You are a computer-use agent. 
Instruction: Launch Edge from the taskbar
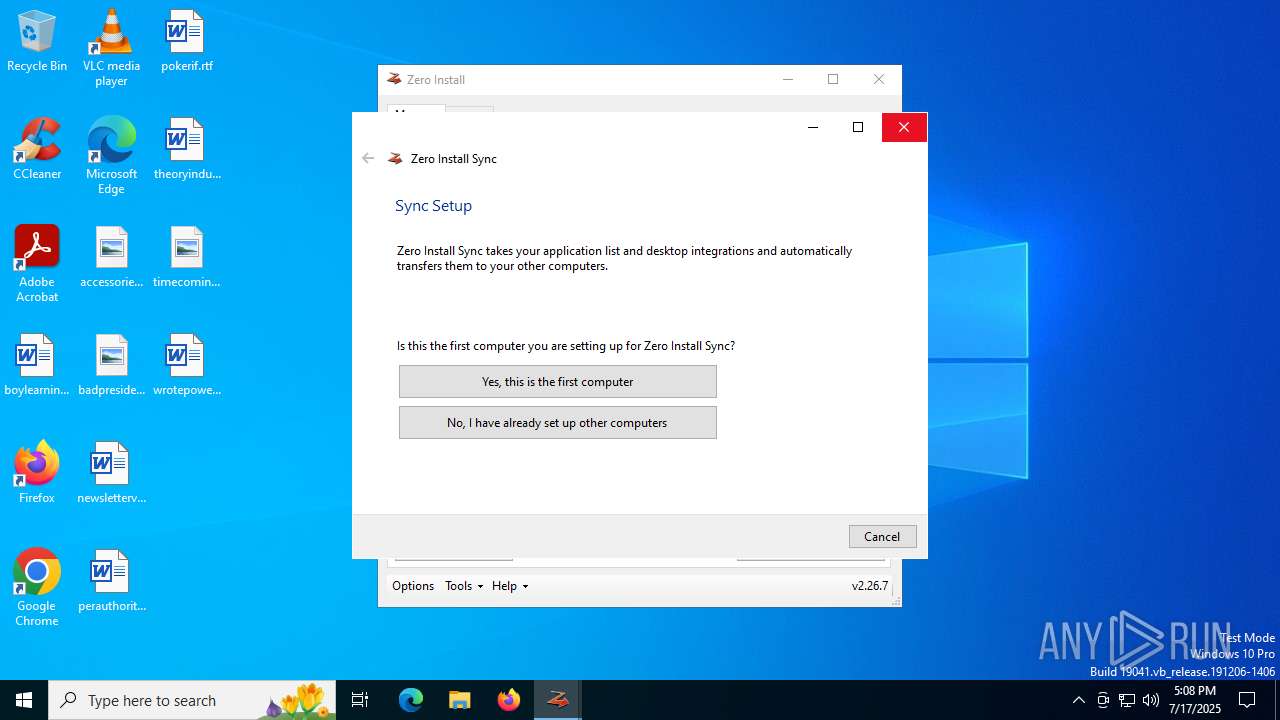click(x=411, y=700)
